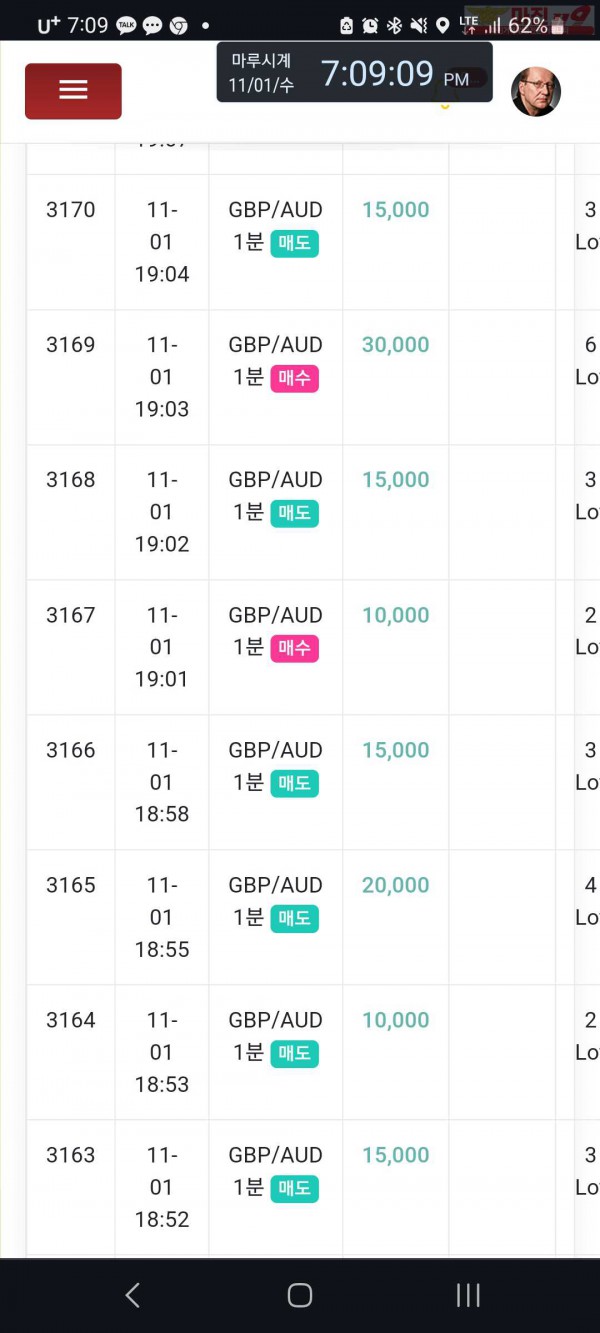
Task: Open the red hamburger menu
Action: (x=73, y=91)
